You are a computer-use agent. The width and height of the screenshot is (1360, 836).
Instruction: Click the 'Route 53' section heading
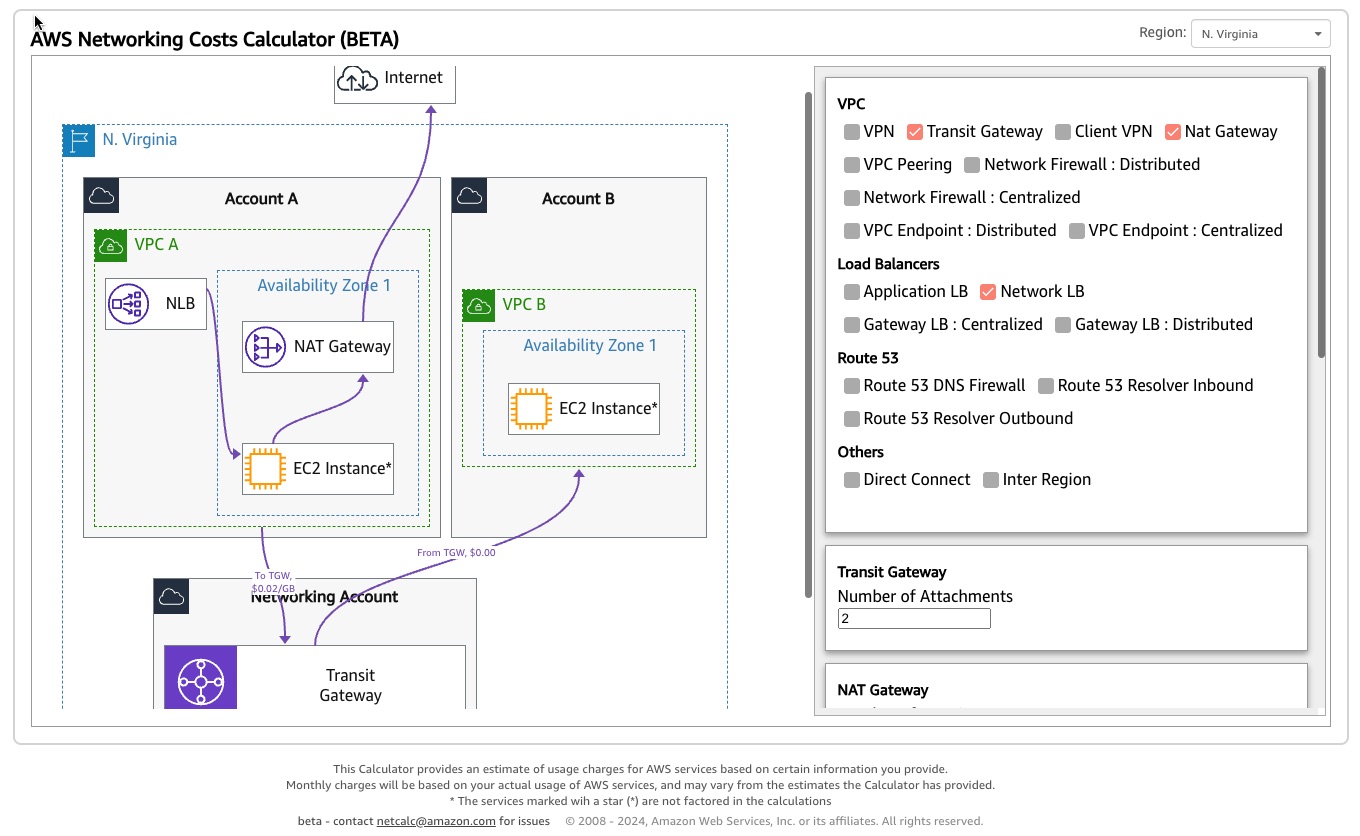868,358
